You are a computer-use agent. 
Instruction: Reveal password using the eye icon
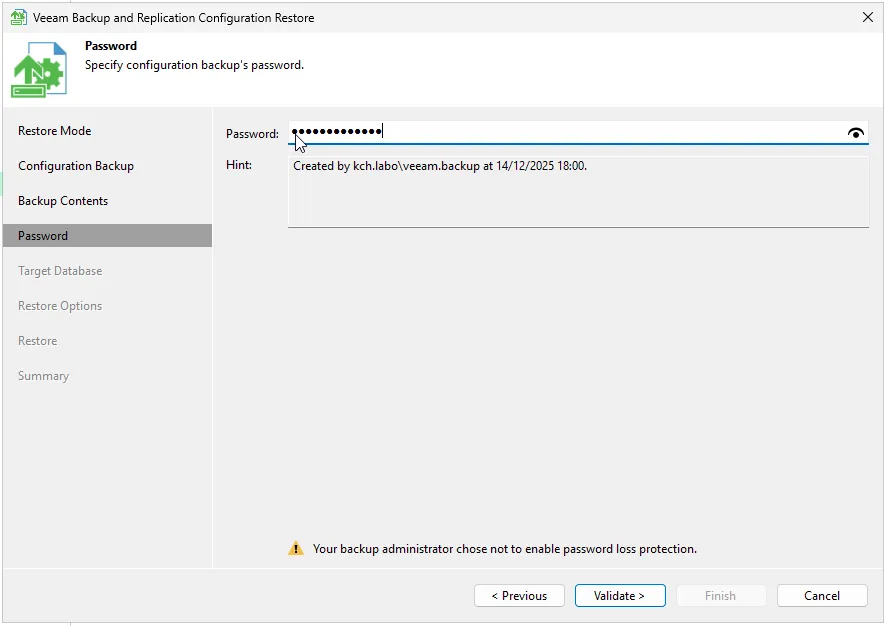855,133
